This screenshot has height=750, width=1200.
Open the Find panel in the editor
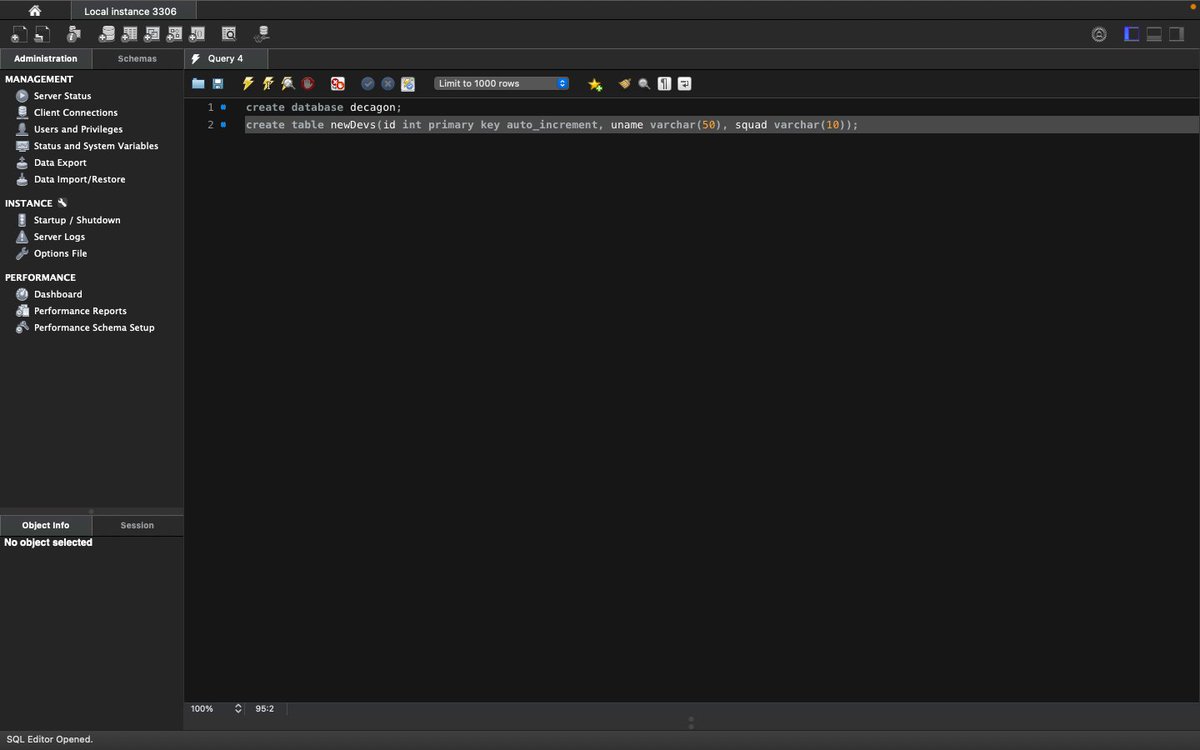coord(644,84)
